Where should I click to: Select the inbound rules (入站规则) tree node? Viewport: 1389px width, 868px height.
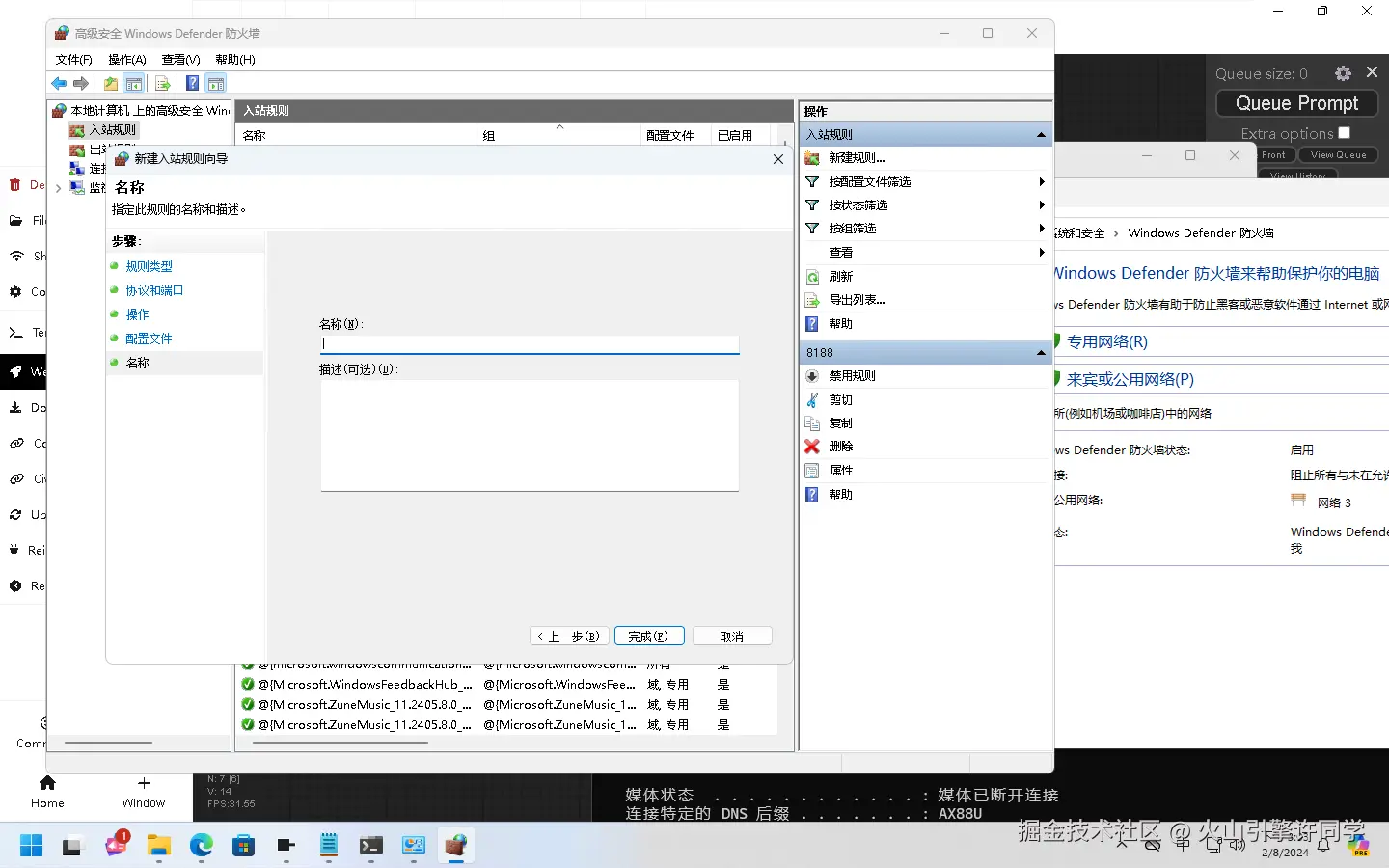point(113,129)
